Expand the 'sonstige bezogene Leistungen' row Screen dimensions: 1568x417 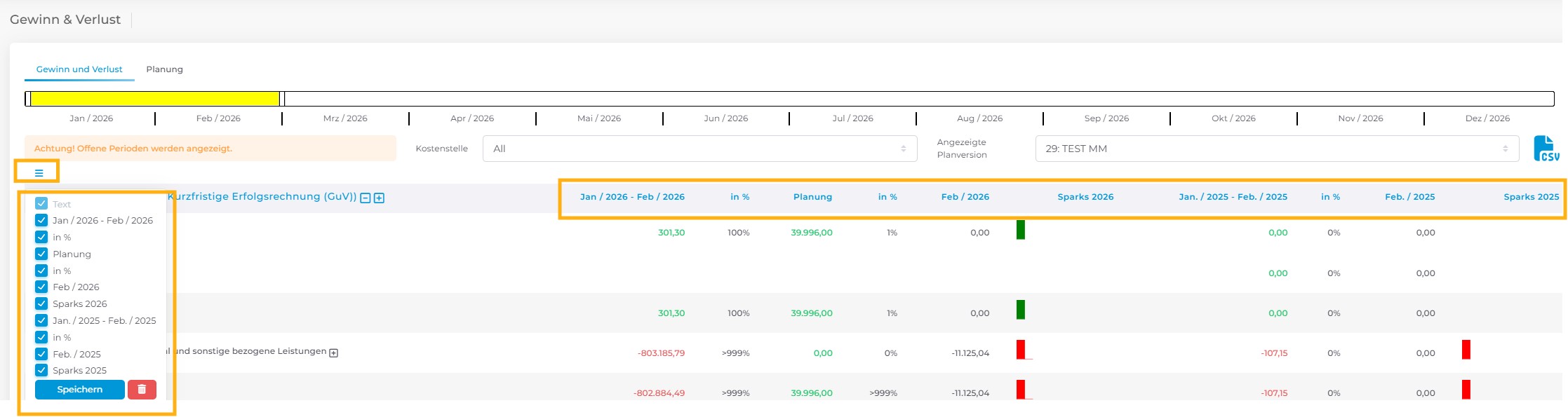(x=334, y=353)
